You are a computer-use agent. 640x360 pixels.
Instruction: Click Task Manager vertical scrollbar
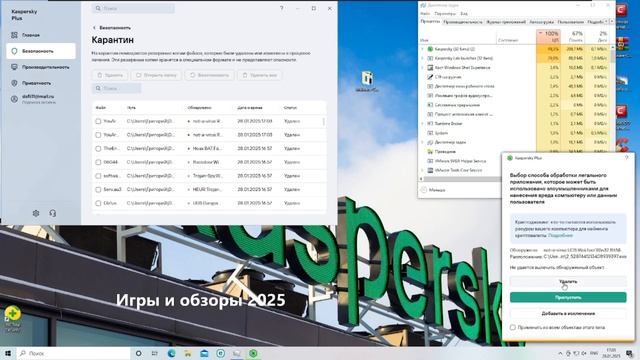coord(612,55)
